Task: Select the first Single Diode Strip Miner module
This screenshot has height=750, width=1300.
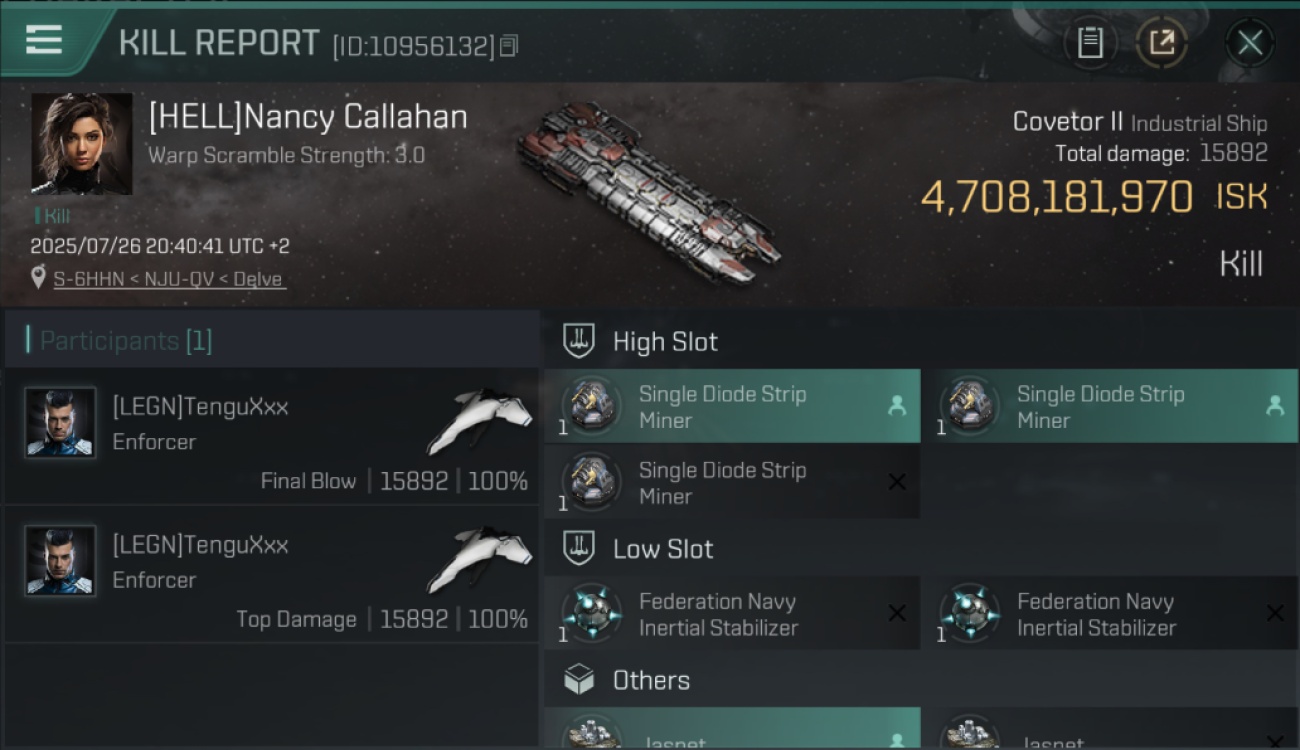Action: [732, 406]
